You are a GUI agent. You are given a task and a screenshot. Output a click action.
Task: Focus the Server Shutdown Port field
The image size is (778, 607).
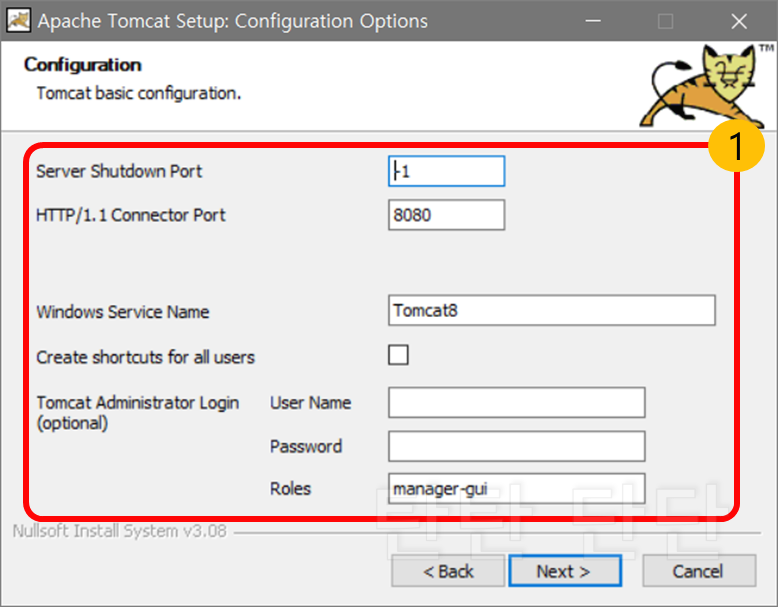tap(447, 171)
